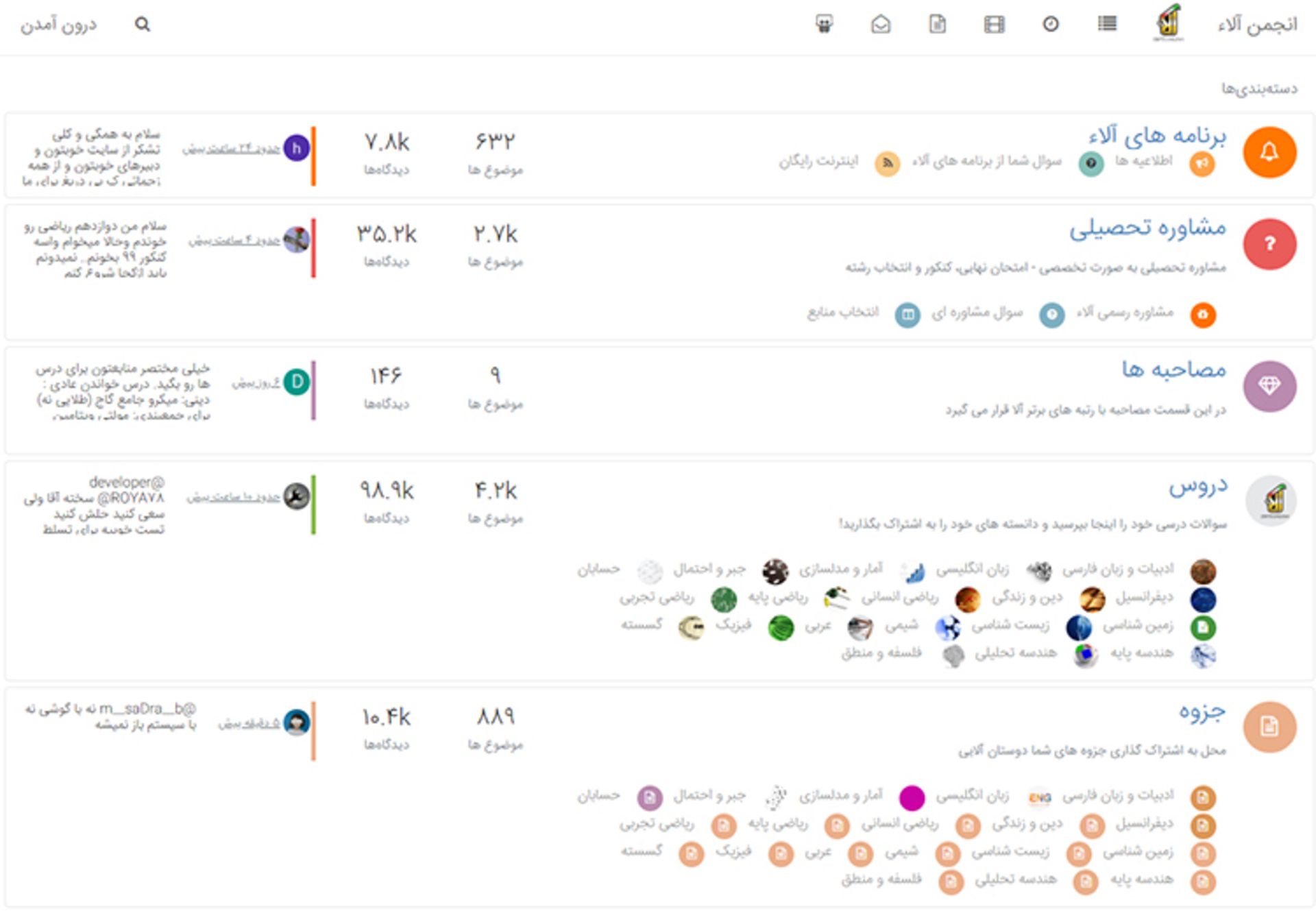1316x911 pixels.
Task: Click the orange bell category icon
Action: click(1269, 152)
